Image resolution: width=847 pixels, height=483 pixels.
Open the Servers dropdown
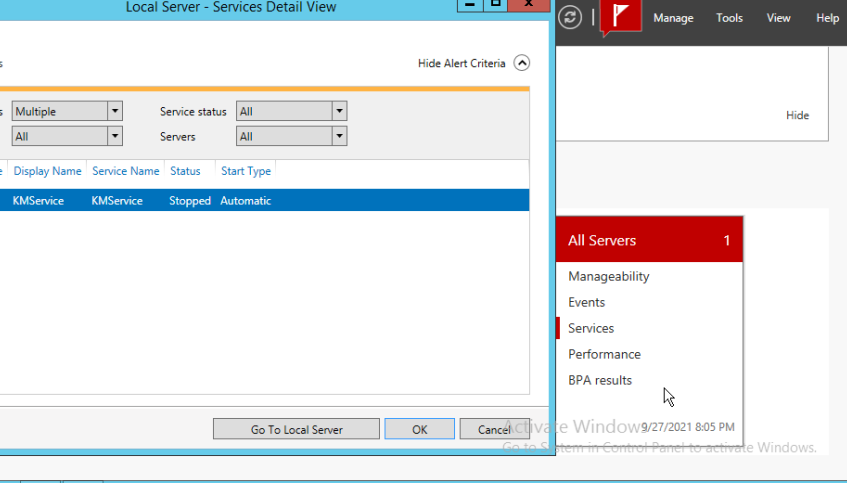(x=291, y=136)
